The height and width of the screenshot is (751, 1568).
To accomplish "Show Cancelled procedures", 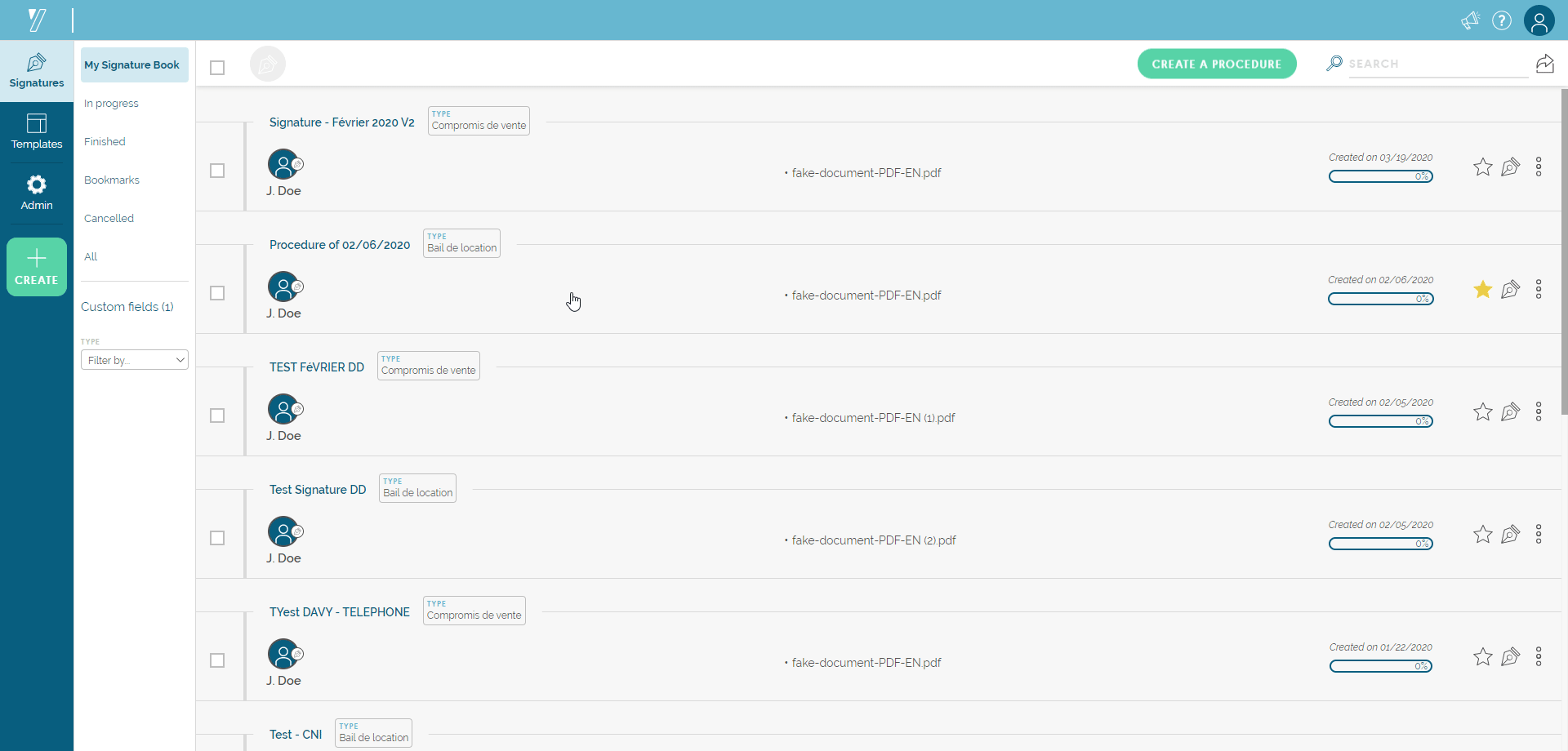I will [109, 219].
